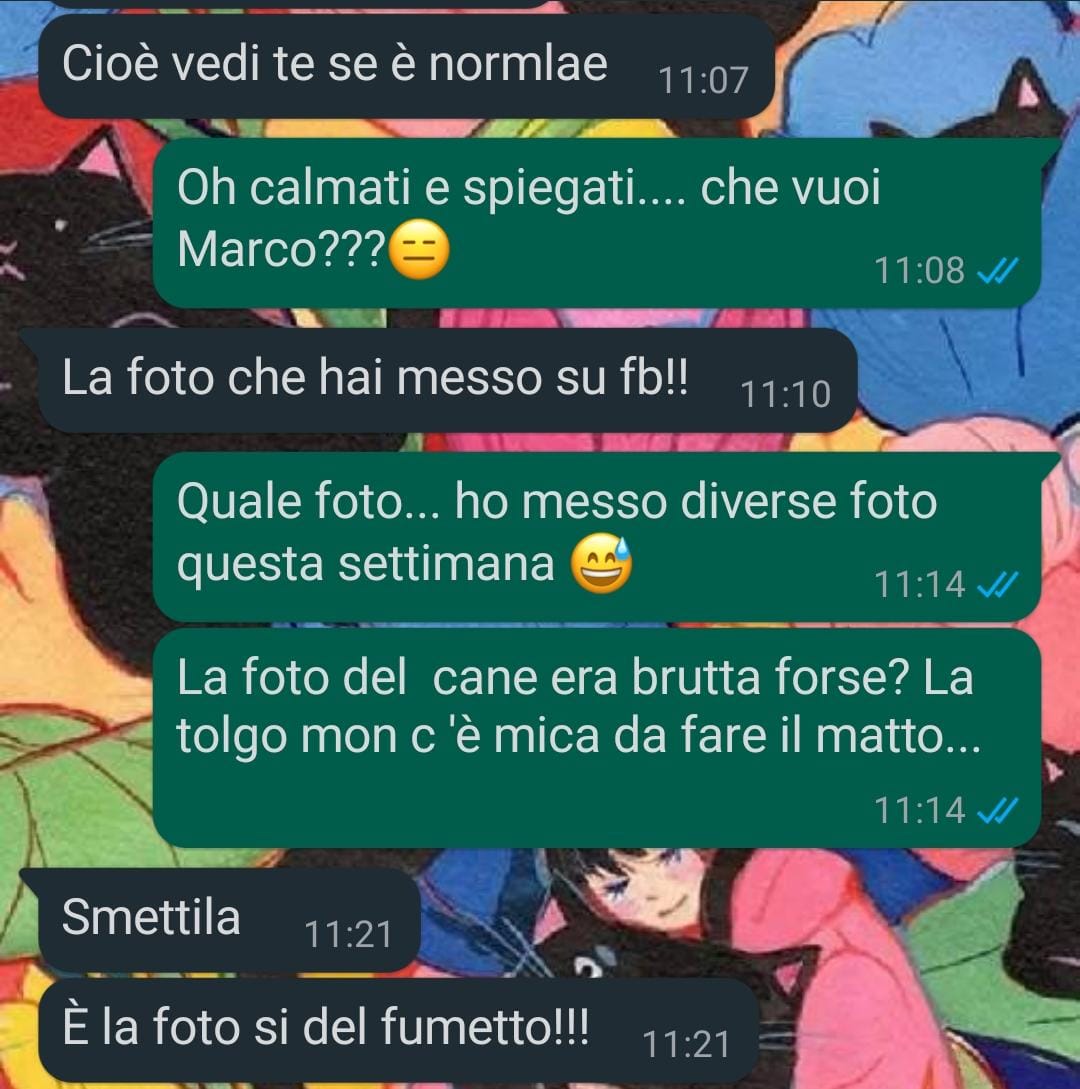
Task: Tap the blue ticks on La foto del cane message
Action: pyautogui.click(x=997, y=810)
